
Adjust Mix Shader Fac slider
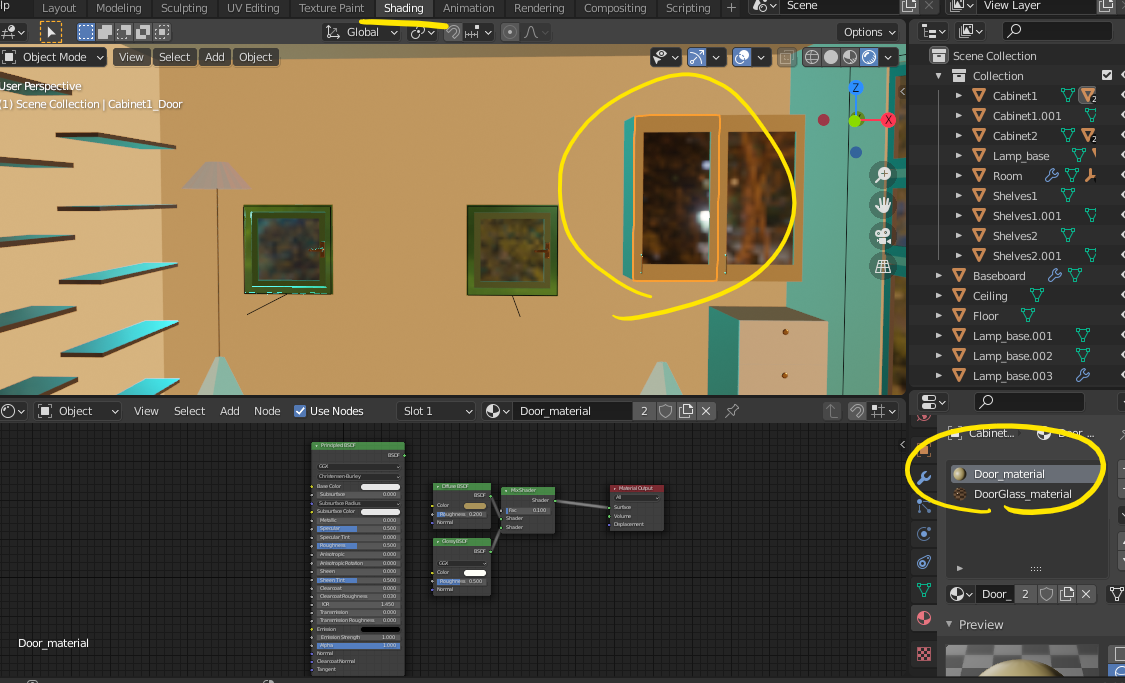(528, 510)
